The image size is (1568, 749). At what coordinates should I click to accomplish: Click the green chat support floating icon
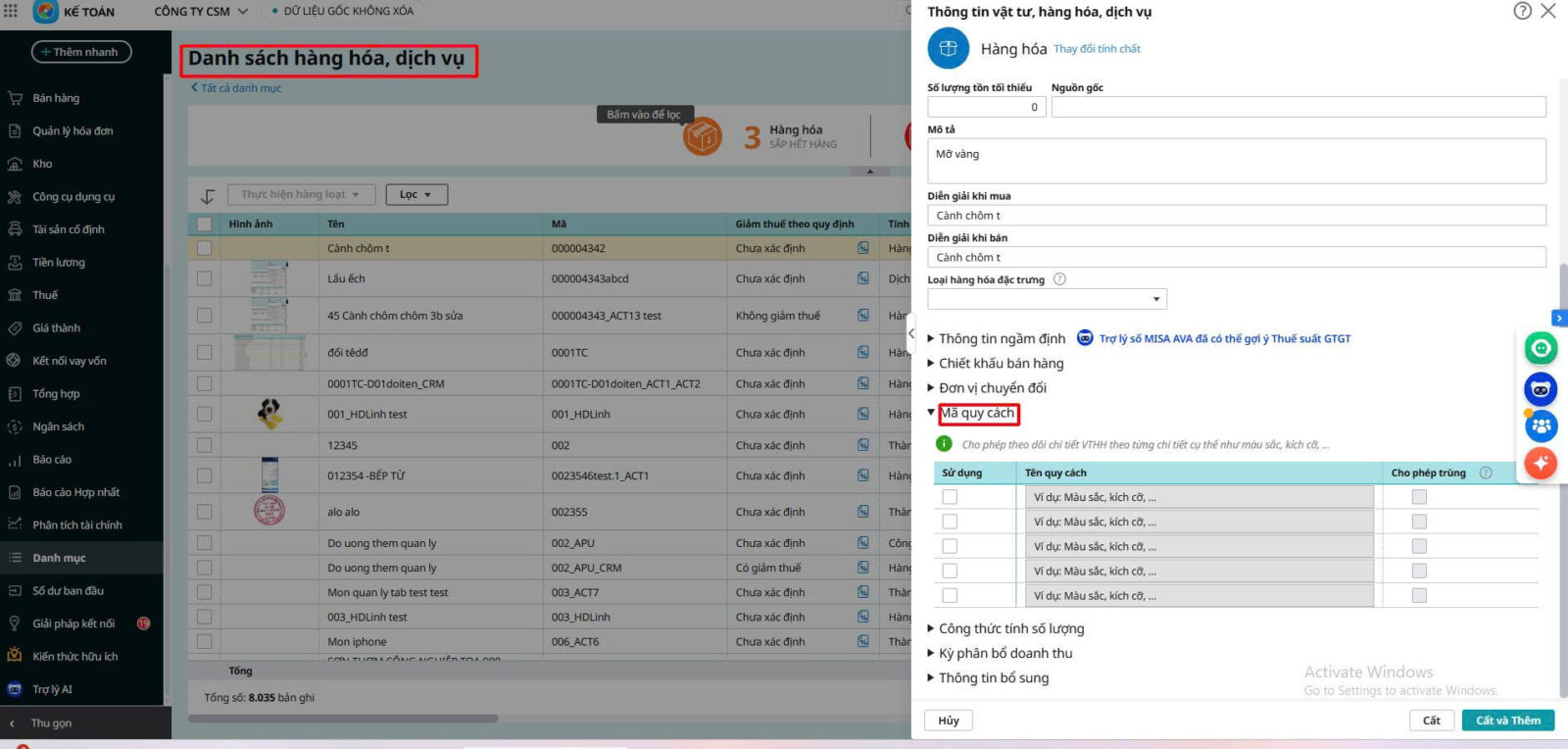(1541, 349)
